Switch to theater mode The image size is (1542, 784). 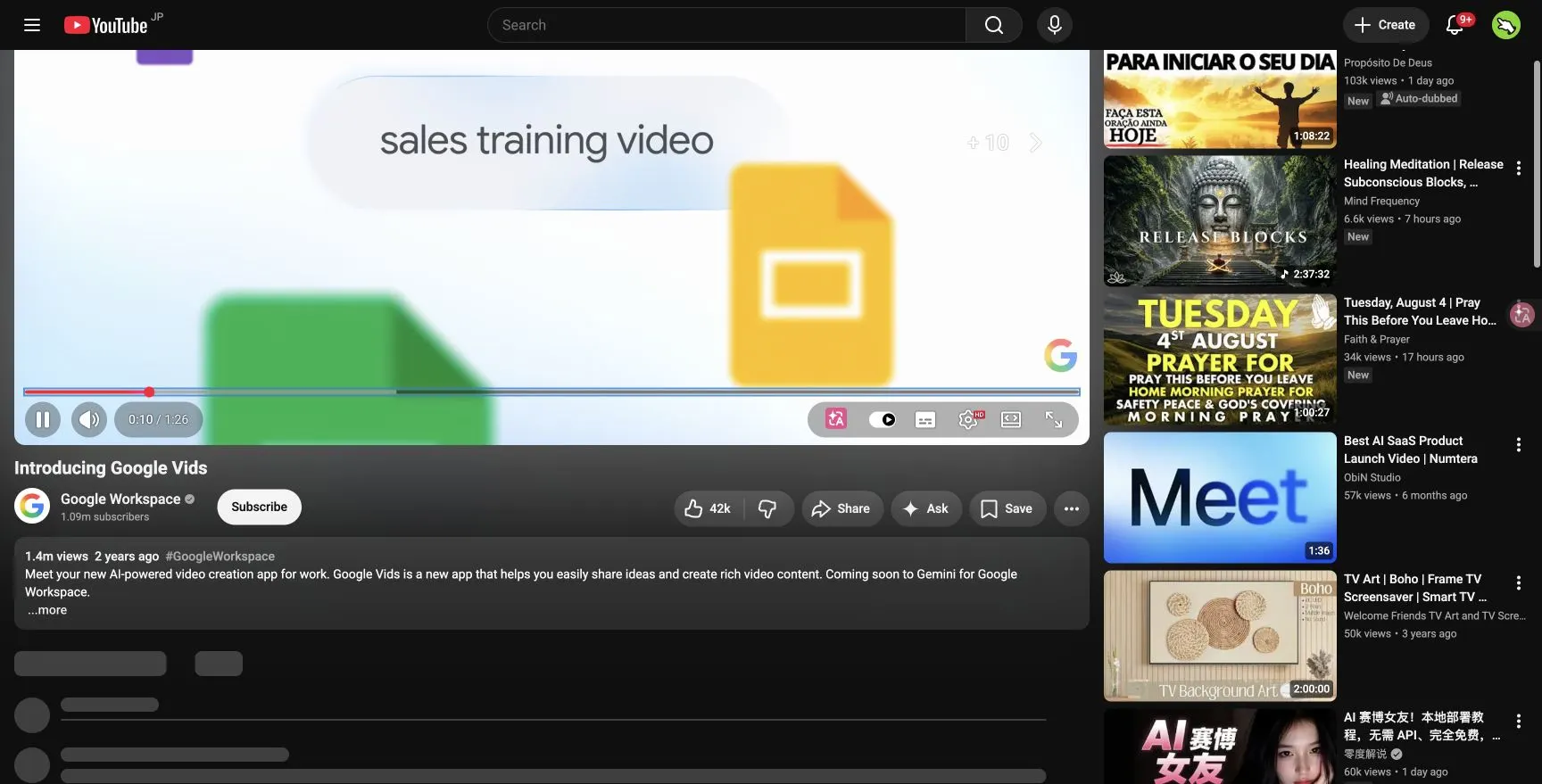(x=1011, y=419)
